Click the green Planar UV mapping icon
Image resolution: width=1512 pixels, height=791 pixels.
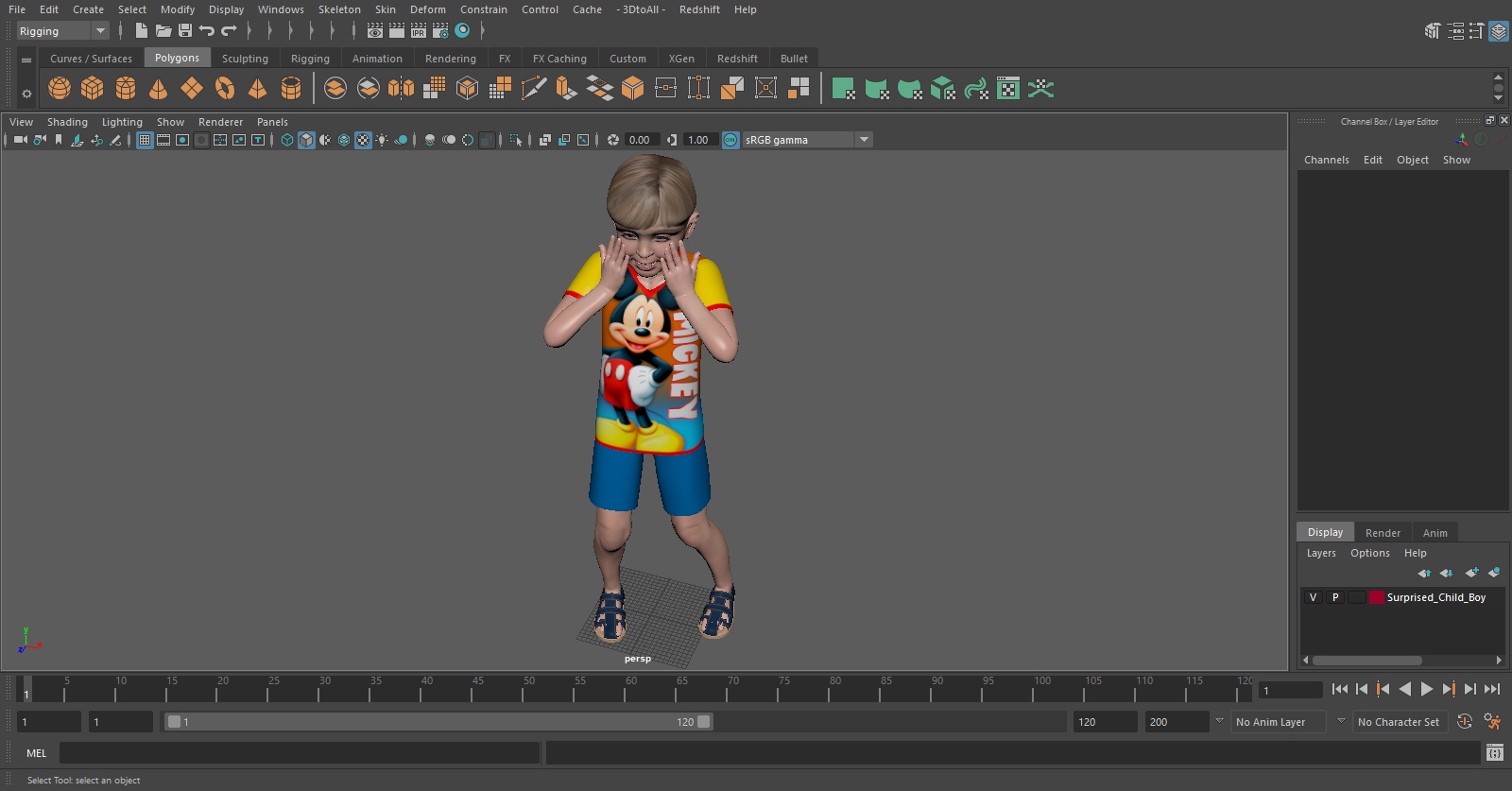[844, 89]
